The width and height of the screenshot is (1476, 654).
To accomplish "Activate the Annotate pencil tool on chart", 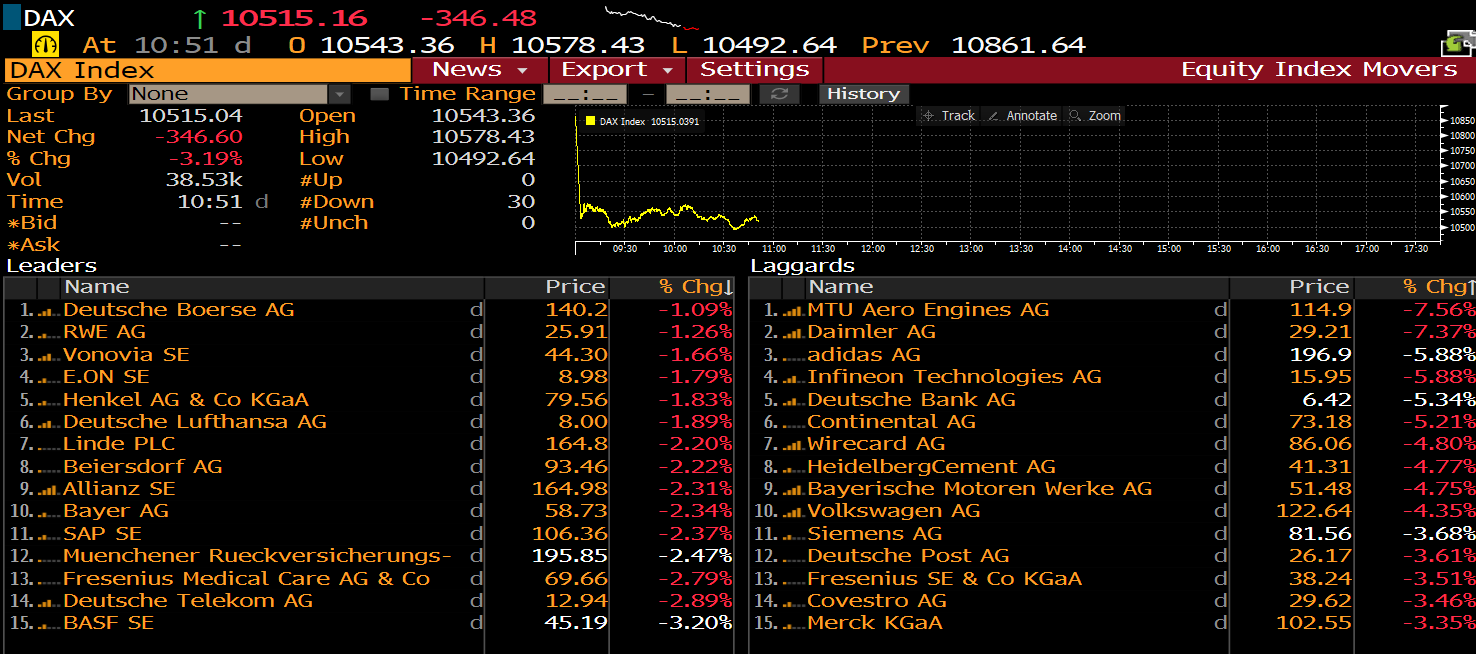I will tap(1022, 116).
